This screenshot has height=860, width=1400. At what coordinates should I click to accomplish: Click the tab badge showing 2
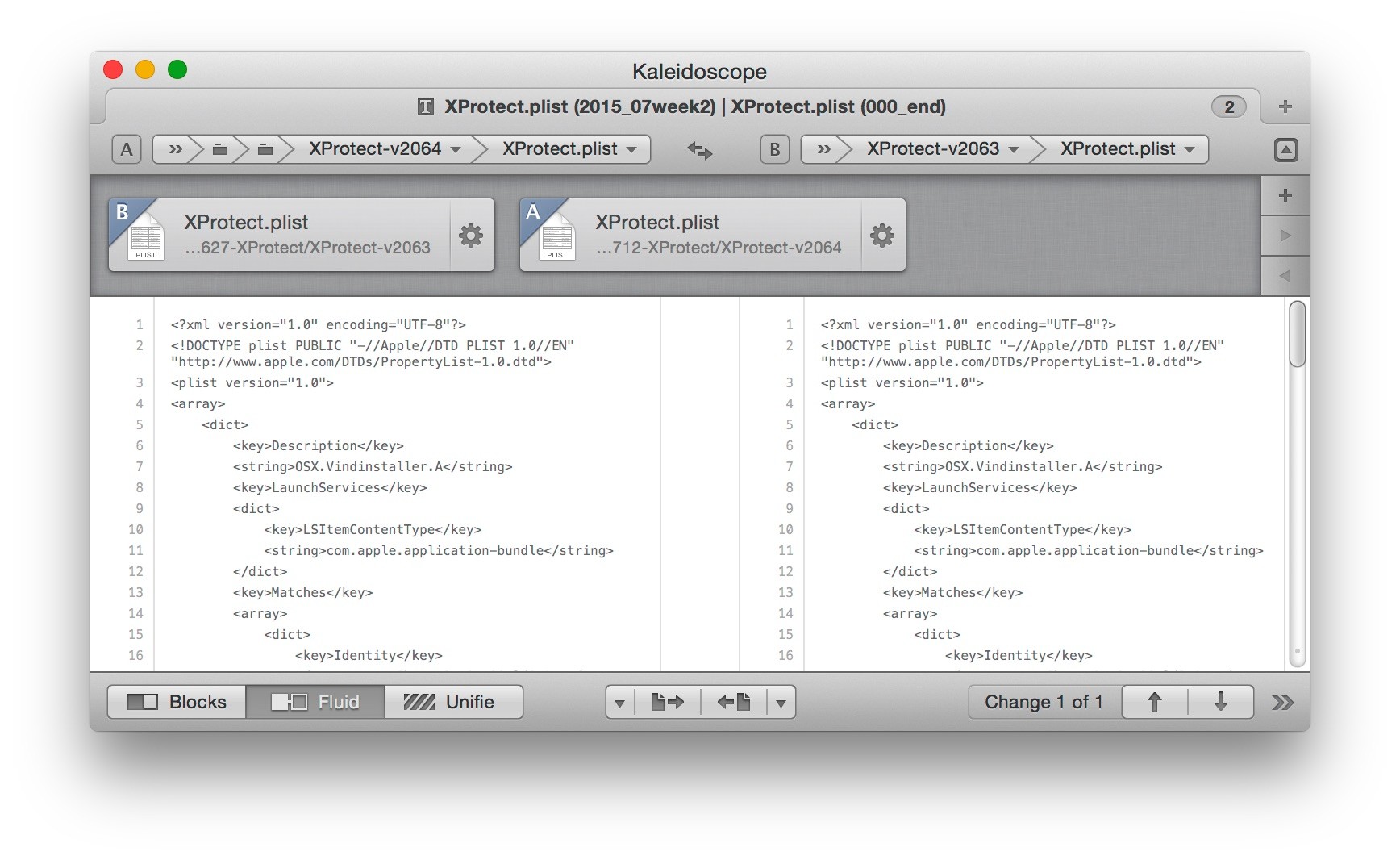(x=1228, y=106)
